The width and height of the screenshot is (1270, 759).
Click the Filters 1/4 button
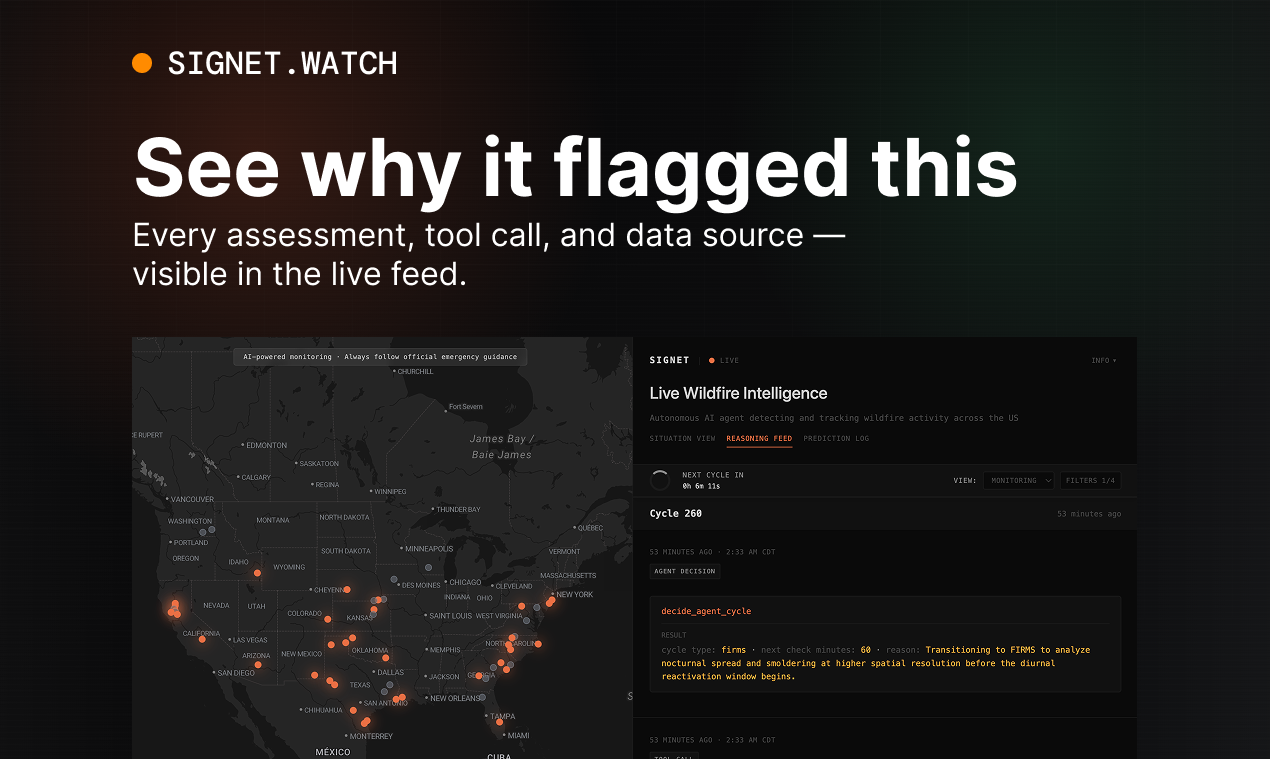click(x=1090, y=480)
